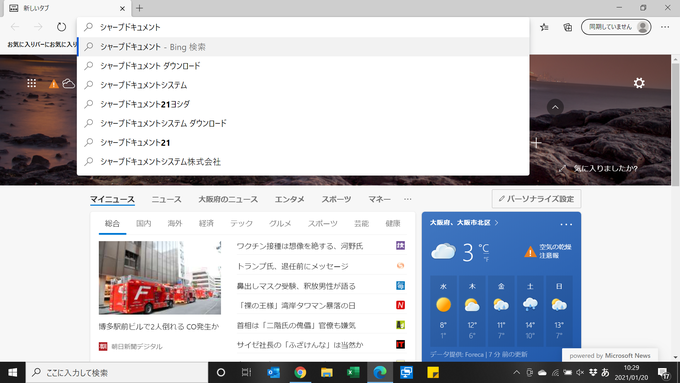Viewport: 680px width, 383px height.
Task: Launch Excel from taskbar
Action: (353, 373)
